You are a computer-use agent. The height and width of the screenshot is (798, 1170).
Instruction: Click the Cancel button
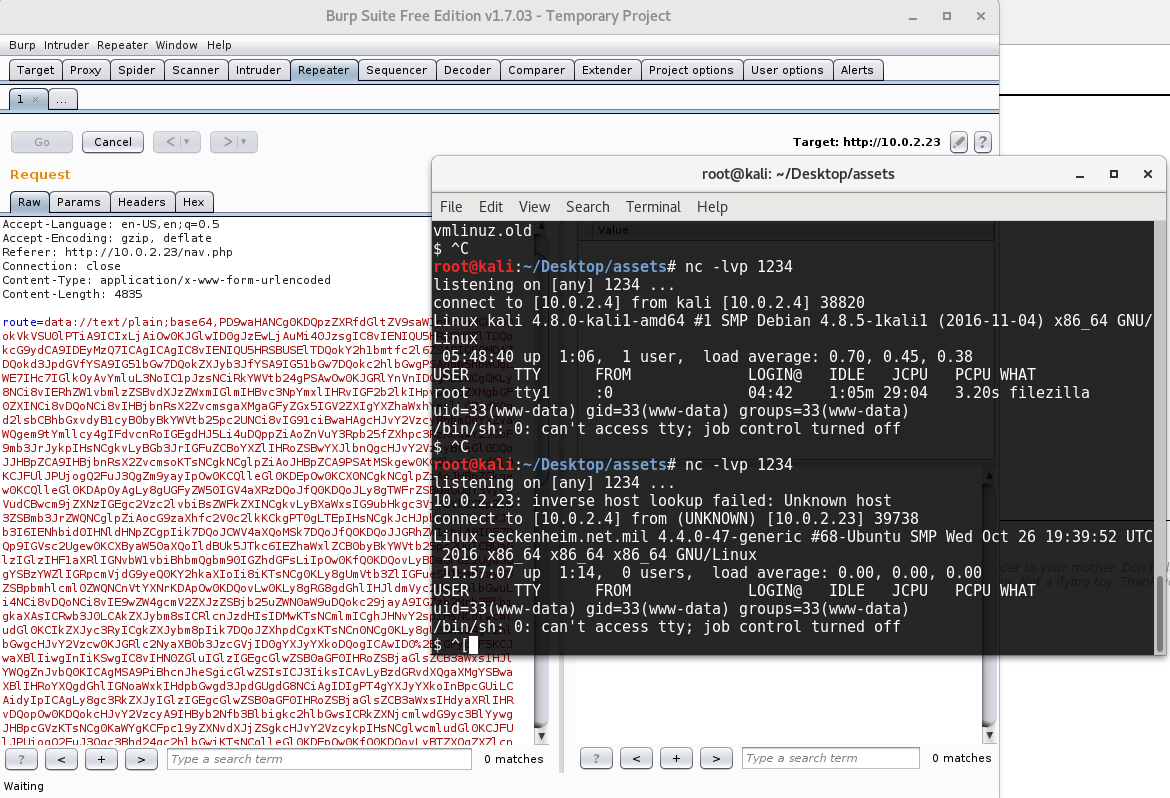click(113, 142)
